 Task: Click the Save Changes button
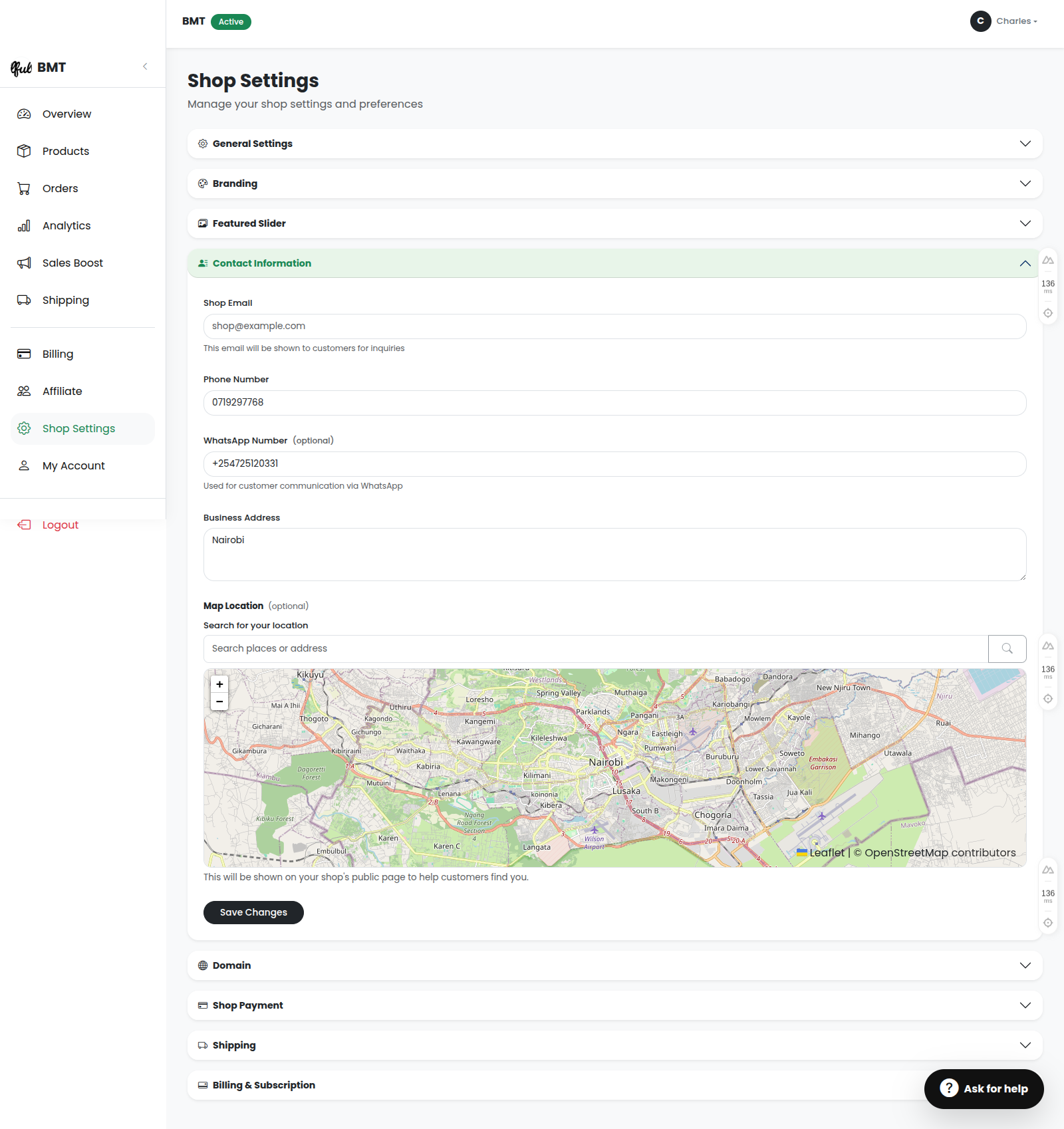(x=253, y=912)
